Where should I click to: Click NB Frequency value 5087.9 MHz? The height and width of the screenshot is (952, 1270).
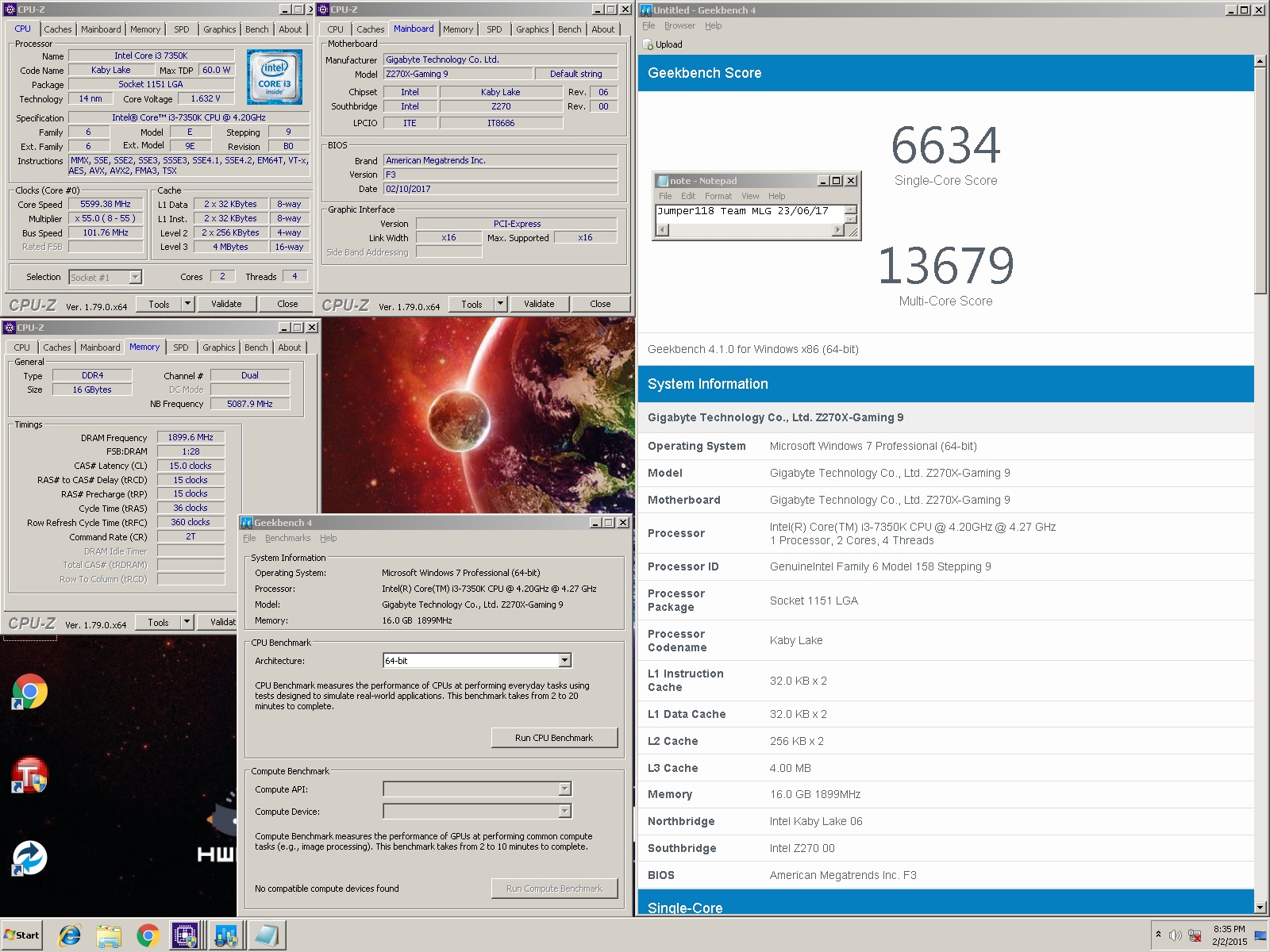click(x=250, y=404)
